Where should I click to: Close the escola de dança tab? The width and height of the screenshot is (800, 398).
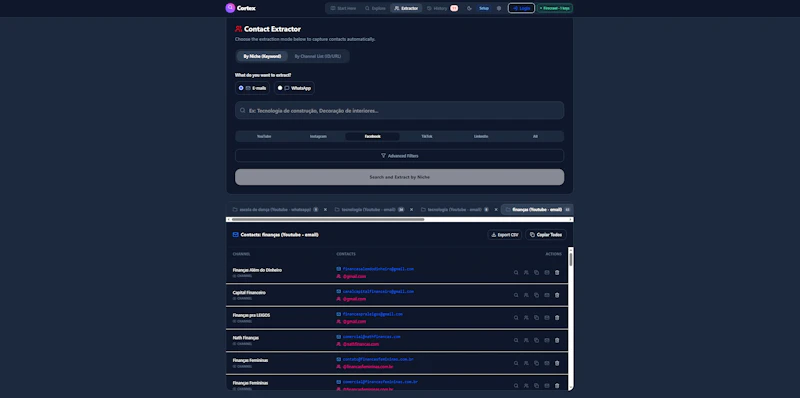325,209
